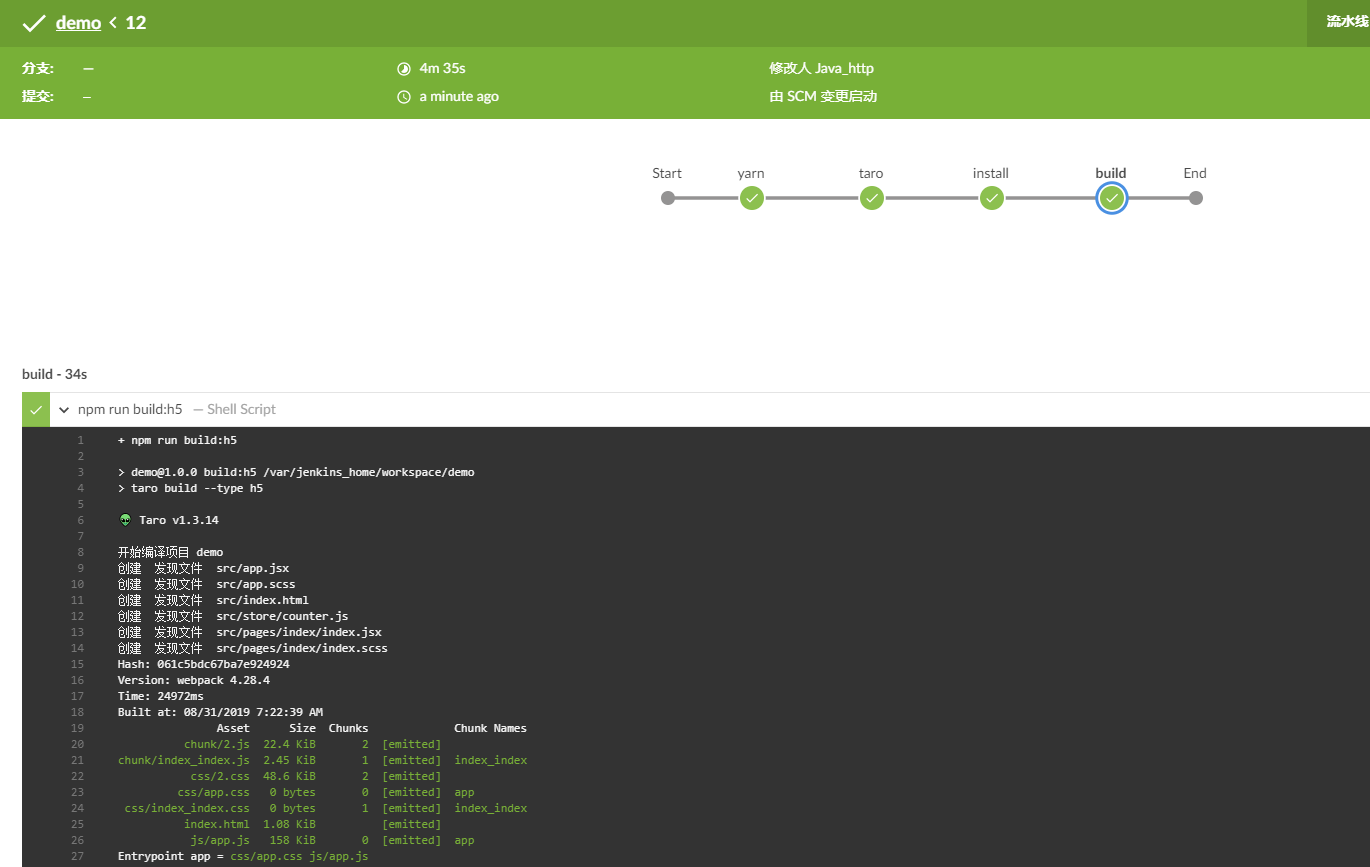
Task: Click log line number 27
Action: 78,856
